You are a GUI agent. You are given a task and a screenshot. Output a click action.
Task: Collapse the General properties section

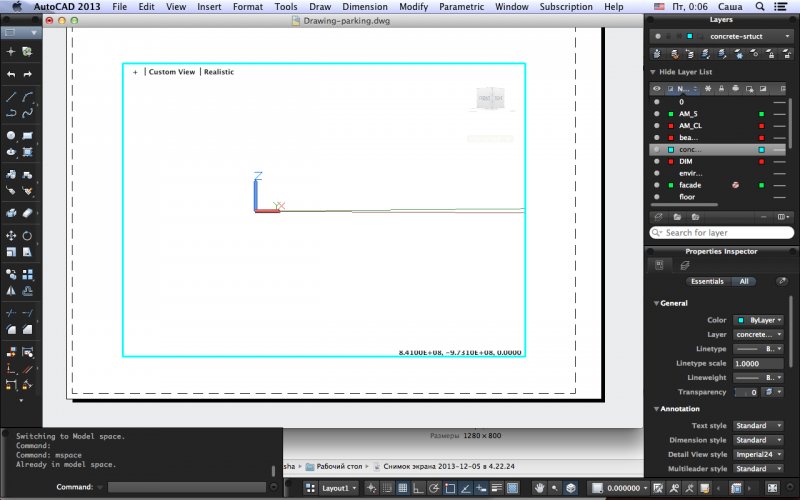[656, 303]
